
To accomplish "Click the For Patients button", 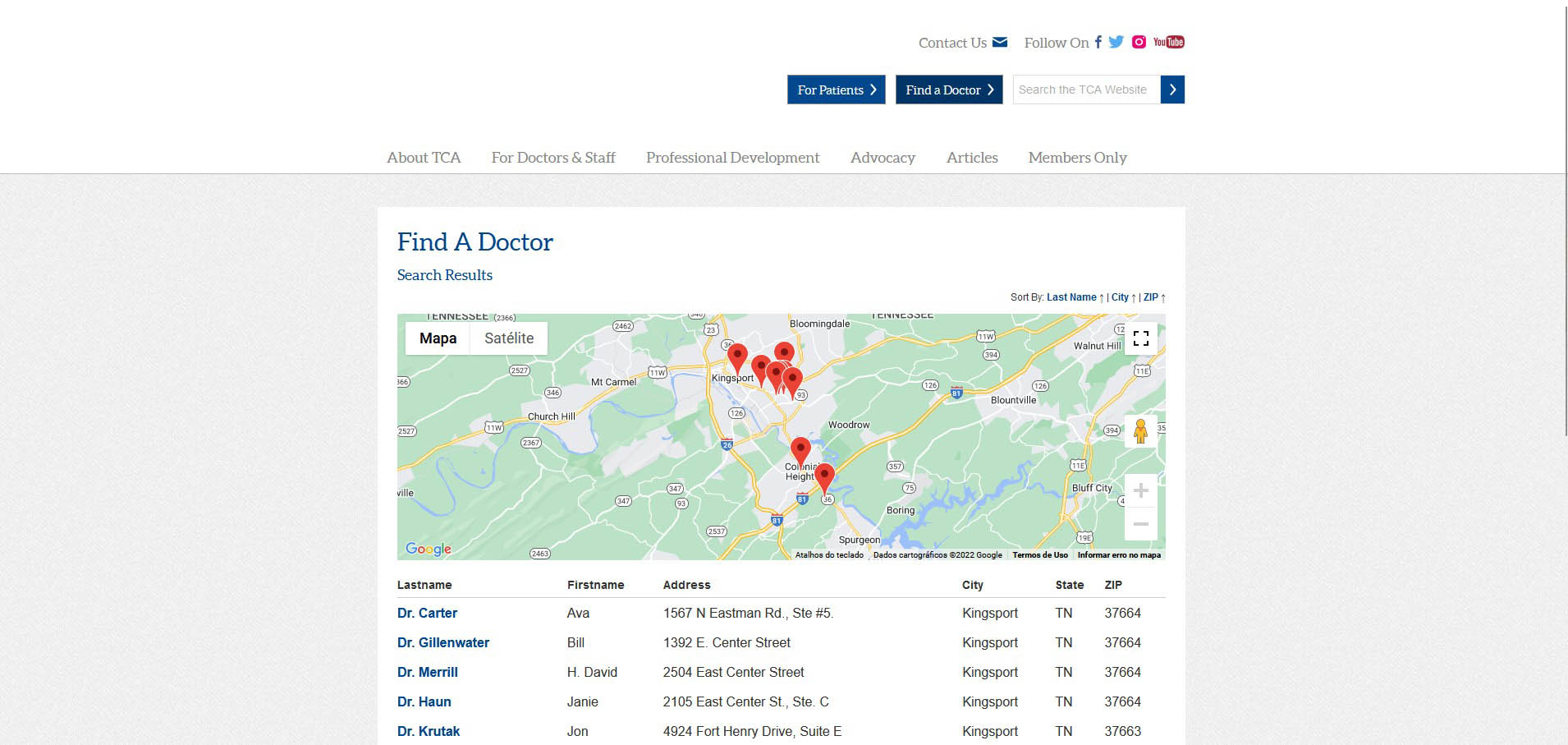I will (x=836, y=90).
